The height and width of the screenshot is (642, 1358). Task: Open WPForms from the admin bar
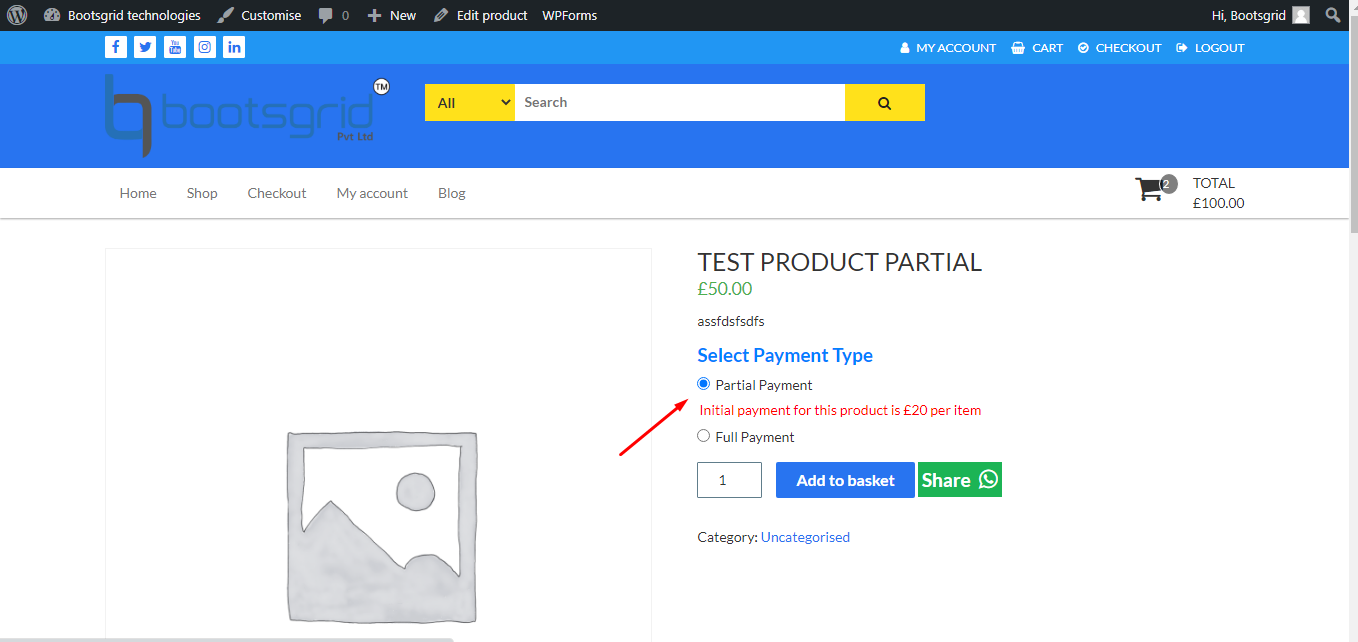point(569,15)
